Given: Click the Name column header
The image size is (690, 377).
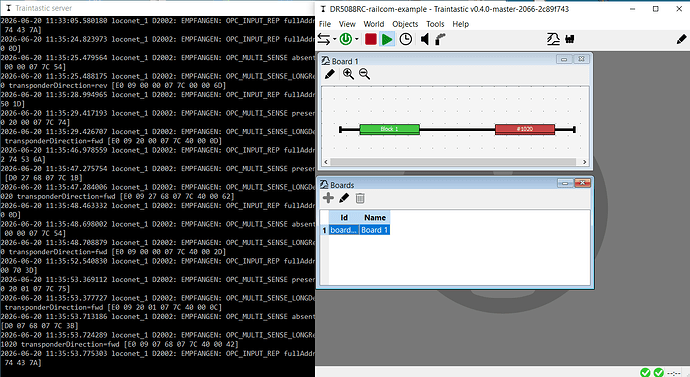Looking at the screenshot, I should coord(375,217).
